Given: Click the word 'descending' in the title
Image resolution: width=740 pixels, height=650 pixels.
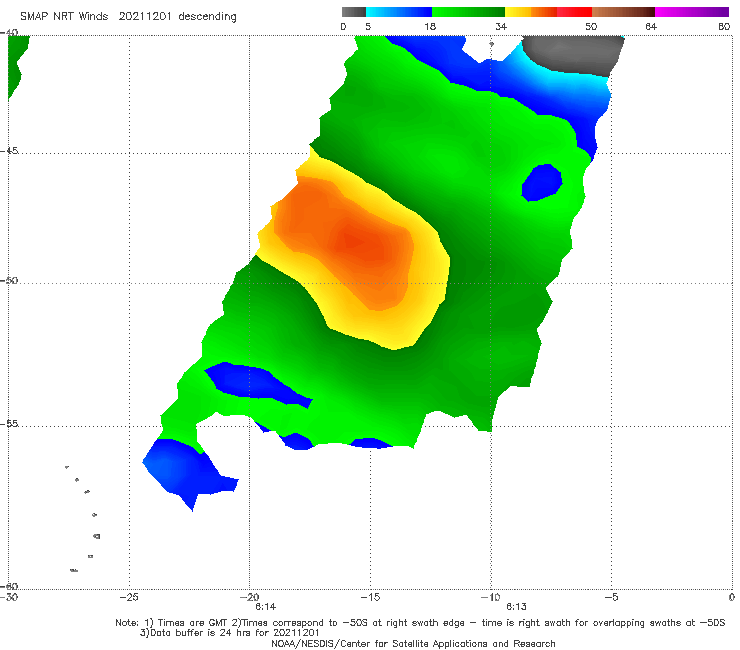Looking at the screenshot, I should click(207, 17).
